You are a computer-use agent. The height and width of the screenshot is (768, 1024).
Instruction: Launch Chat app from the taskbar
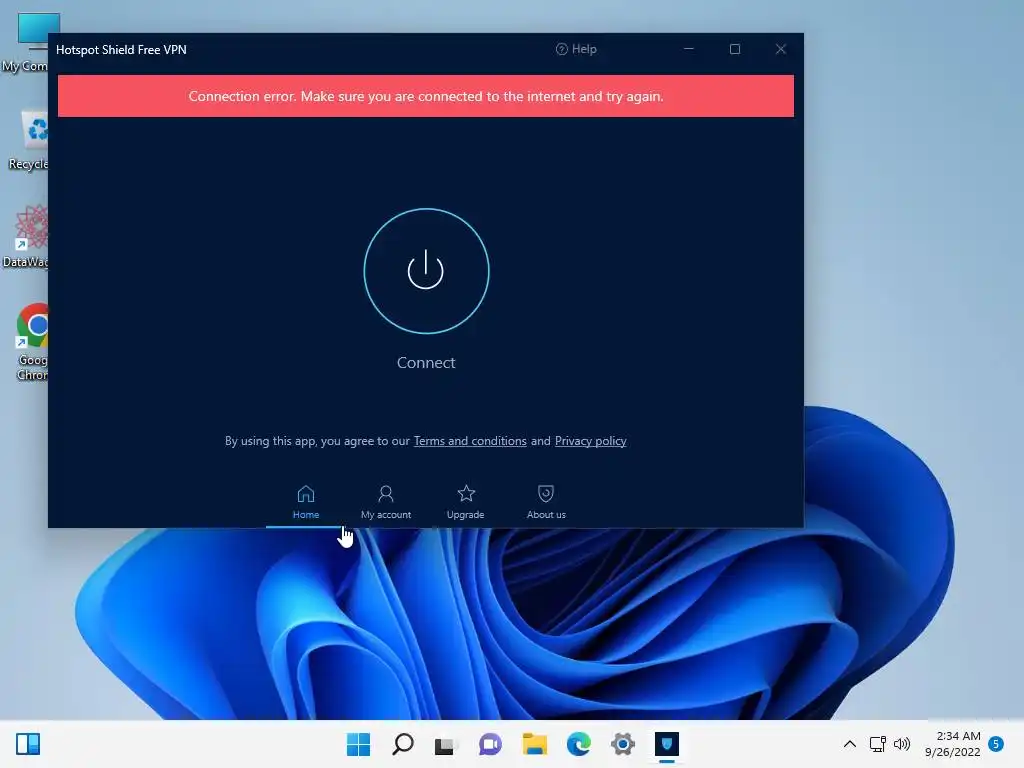[490, 744]
